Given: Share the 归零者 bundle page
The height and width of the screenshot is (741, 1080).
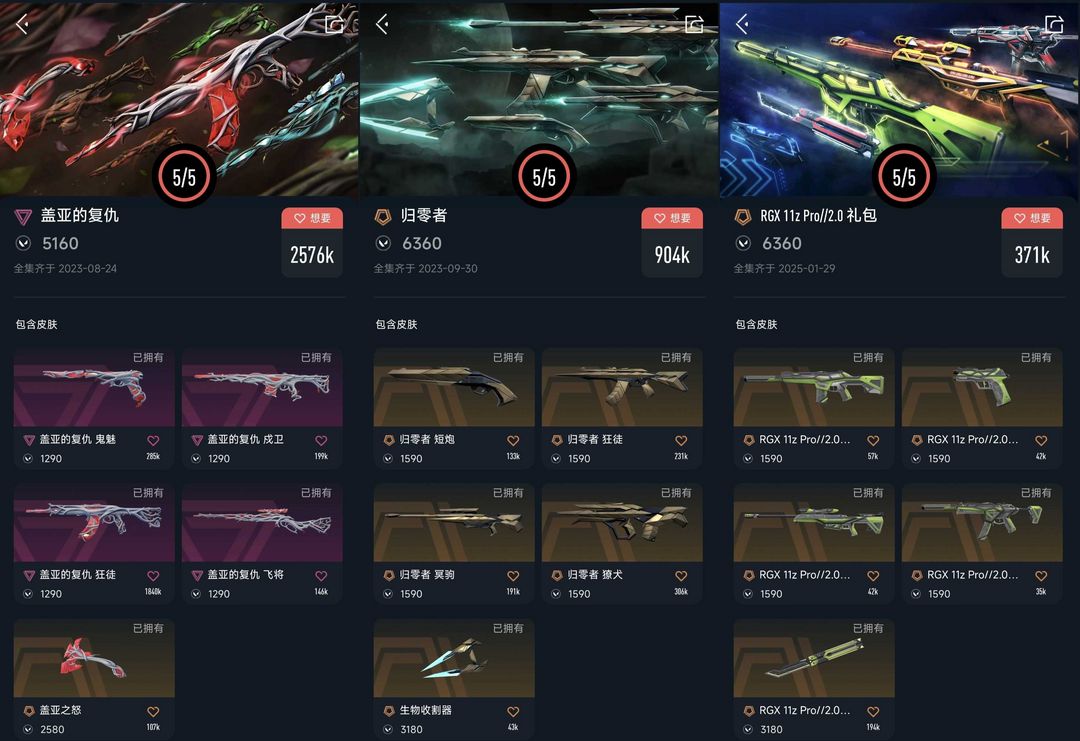Looking at the screenshot, I should pyautogui.click(x=694, y=25).
